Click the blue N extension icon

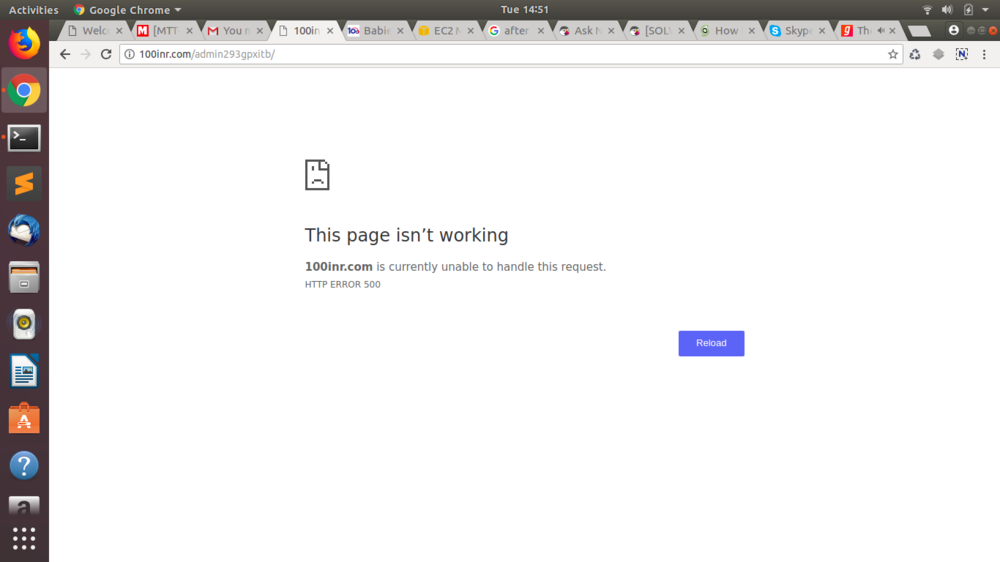click(962, 54)
